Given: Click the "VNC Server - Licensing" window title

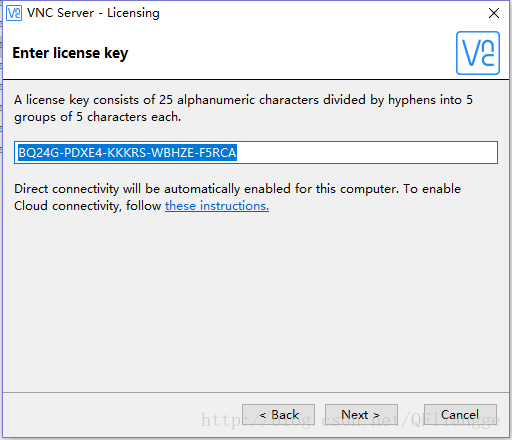Looking at the screenshot, I should (x=93, y=13).
